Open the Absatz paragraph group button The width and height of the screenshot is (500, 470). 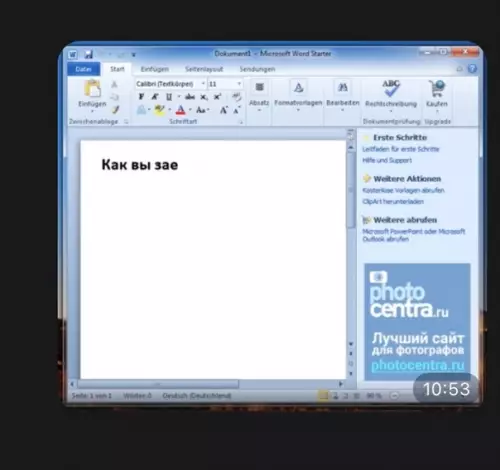coord(259,95)
